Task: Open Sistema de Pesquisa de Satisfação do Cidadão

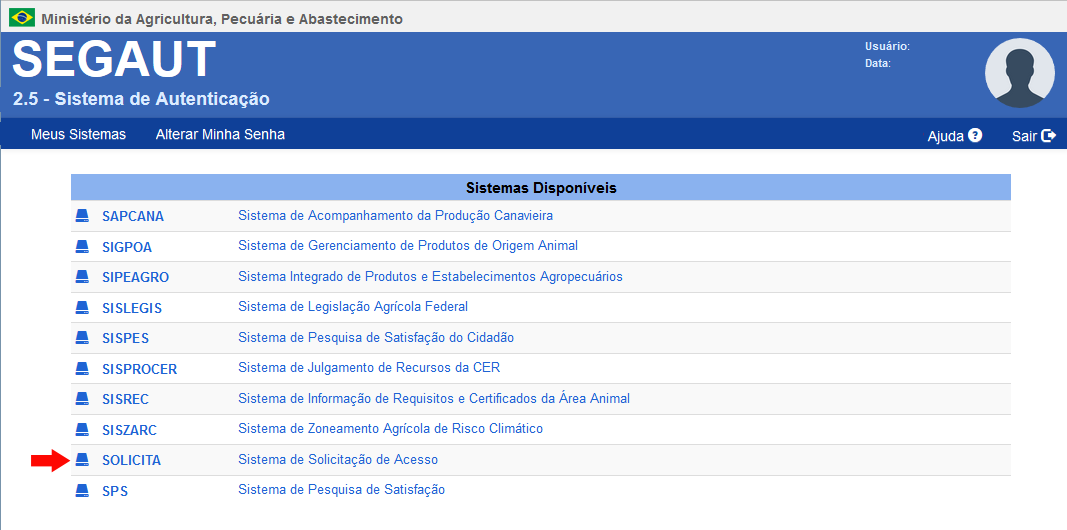Action: (x=376, y=338)
